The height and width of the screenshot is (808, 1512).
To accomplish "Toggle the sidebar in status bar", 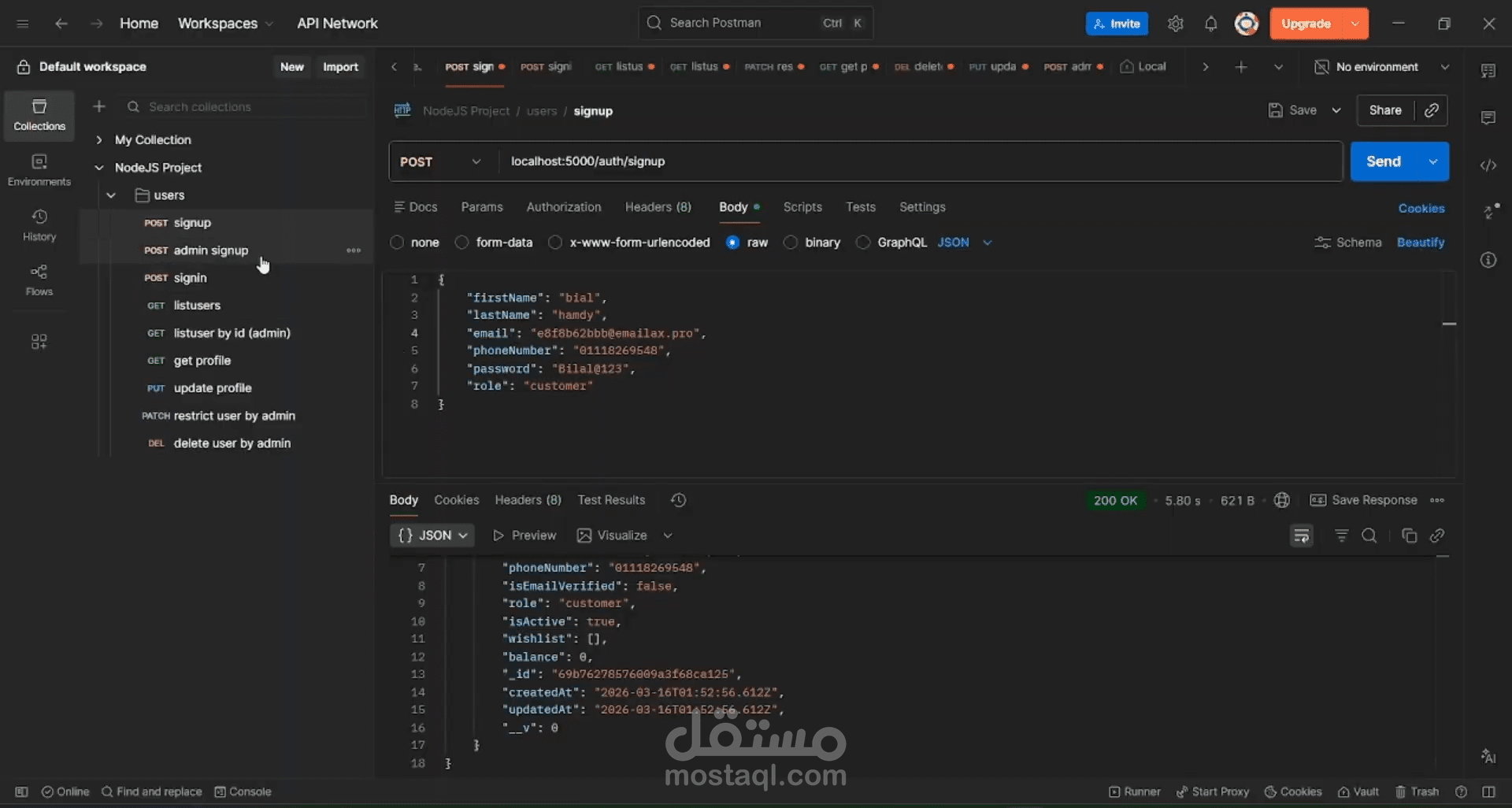I will point(21,791).
